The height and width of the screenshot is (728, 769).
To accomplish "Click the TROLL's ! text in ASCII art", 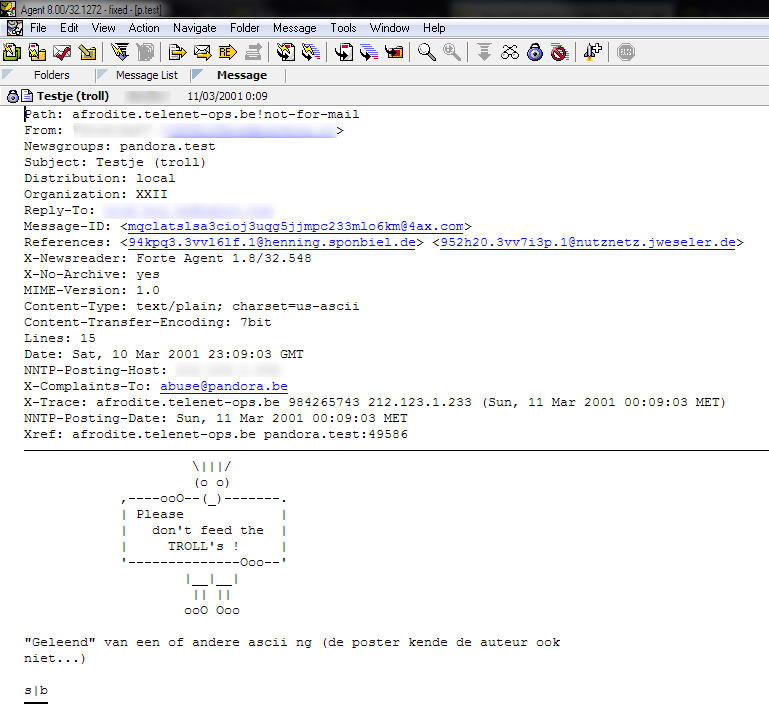I will [x=204, y=546].
